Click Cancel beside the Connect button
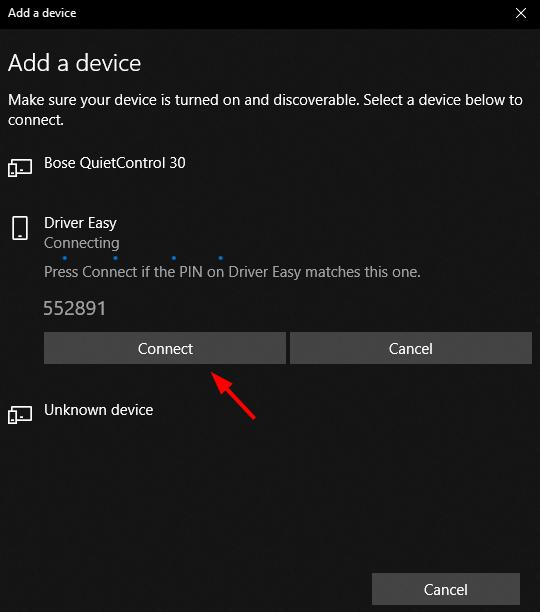This screenshot has height=612, width=540. pyautogui.click(x=411, y=348)
